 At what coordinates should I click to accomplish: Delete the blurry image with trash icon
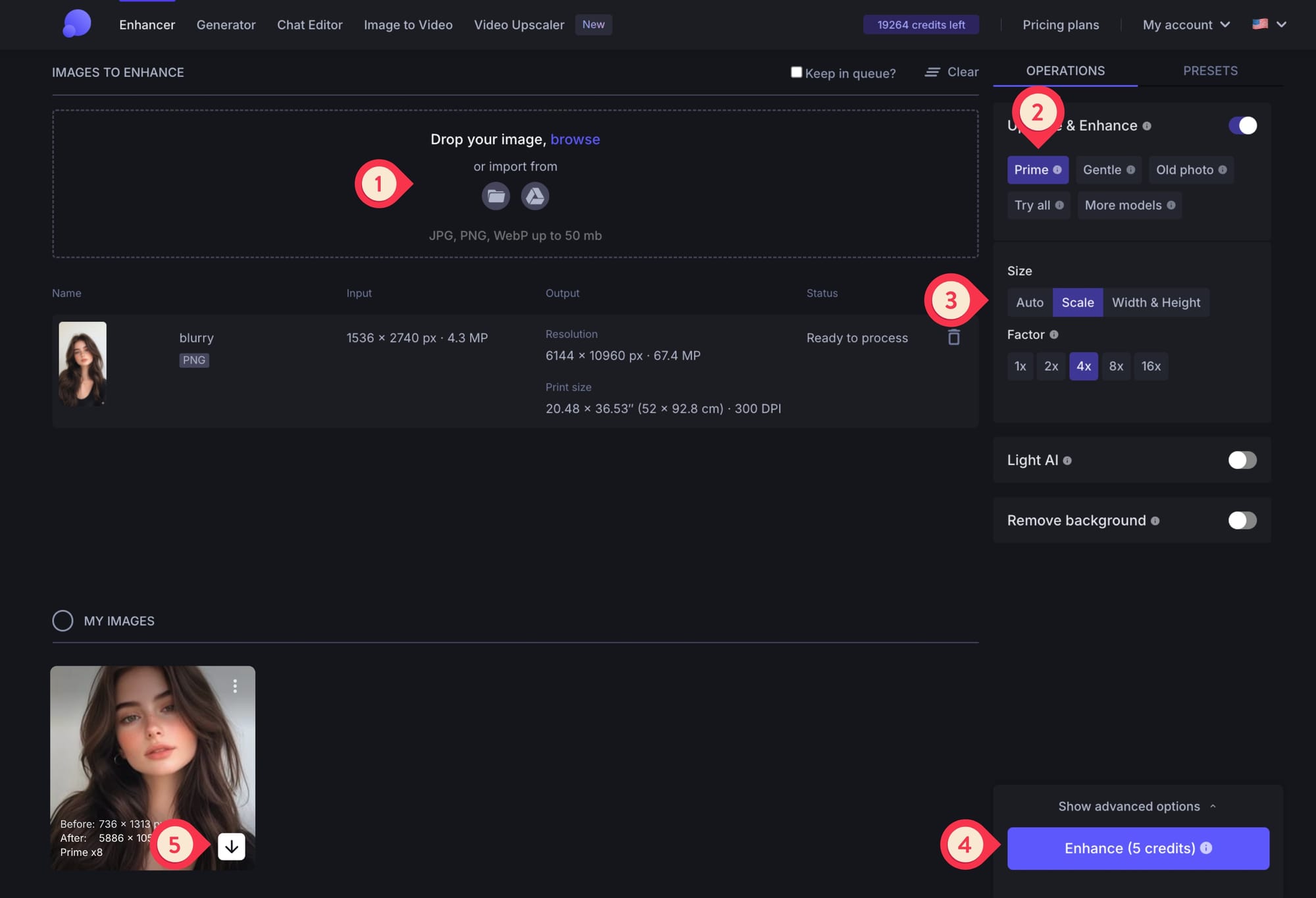pos(953,337)
